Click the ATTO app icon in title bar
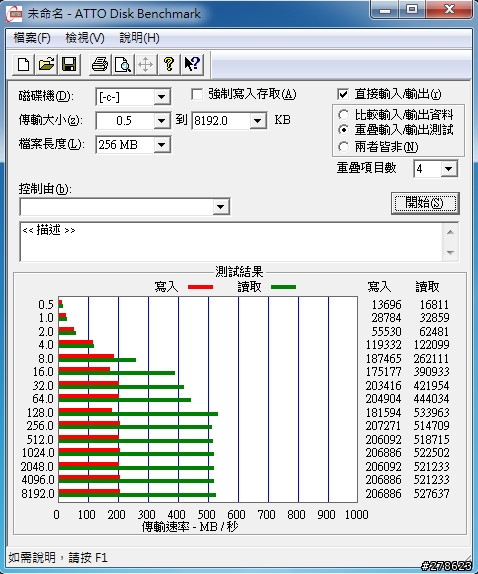478x574 pixels. point(14,14)
